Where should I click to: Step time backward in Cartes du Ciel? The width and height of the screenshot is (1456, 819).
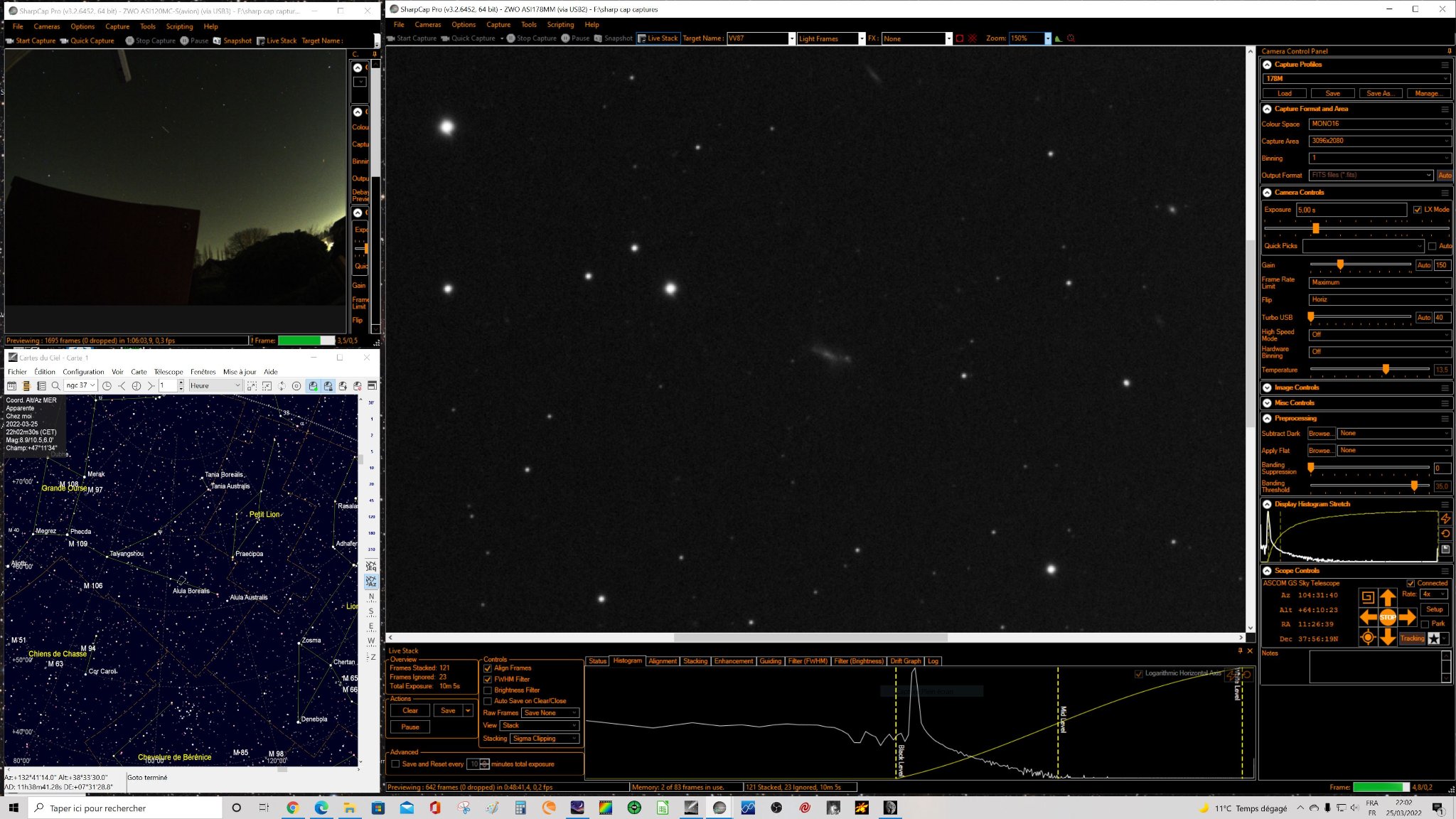click(x=122, y=385)
